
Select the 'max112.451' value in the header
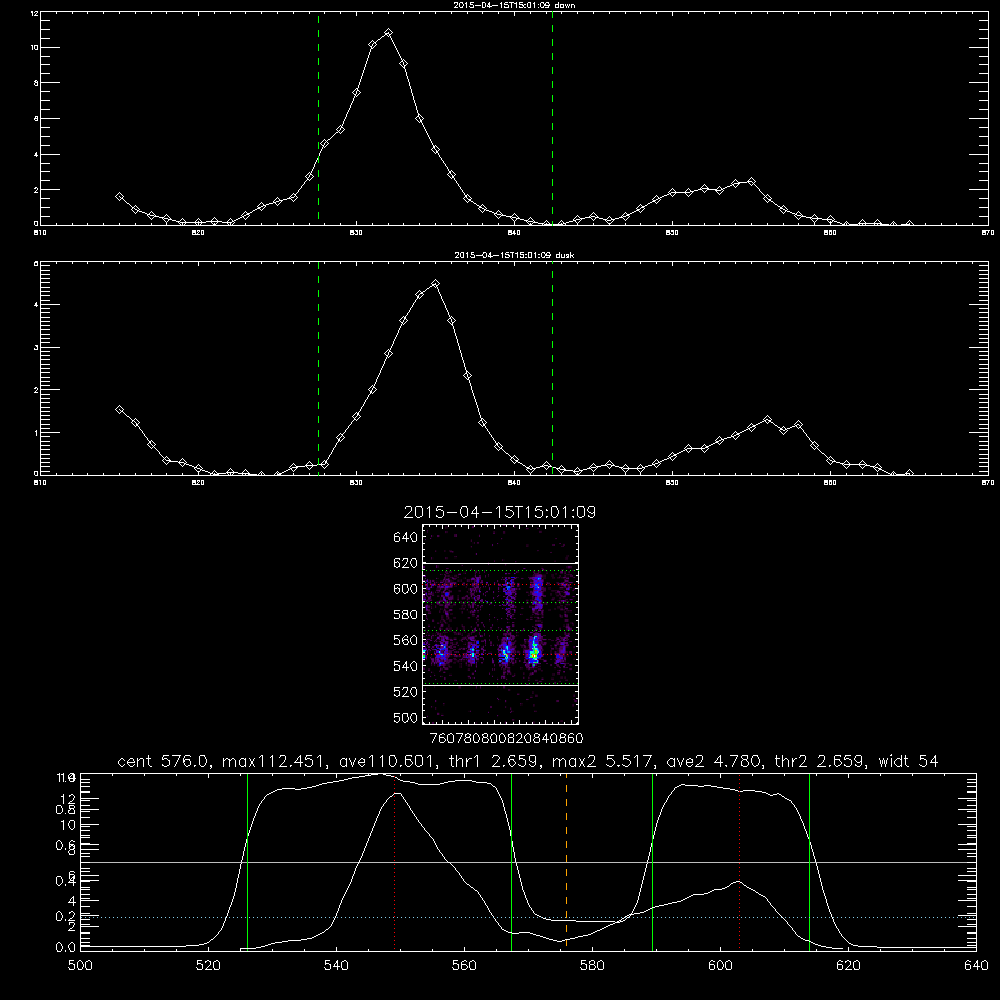click(275, 761)
